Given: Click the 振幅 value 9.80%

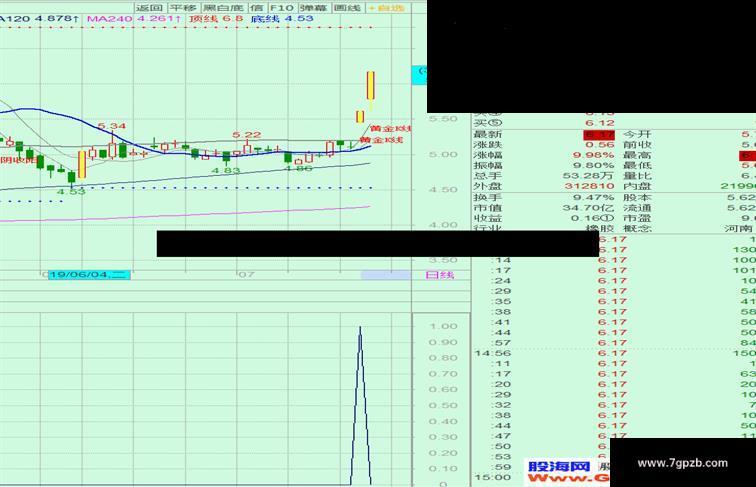Looking at the screenshot, I should [594, 165].
